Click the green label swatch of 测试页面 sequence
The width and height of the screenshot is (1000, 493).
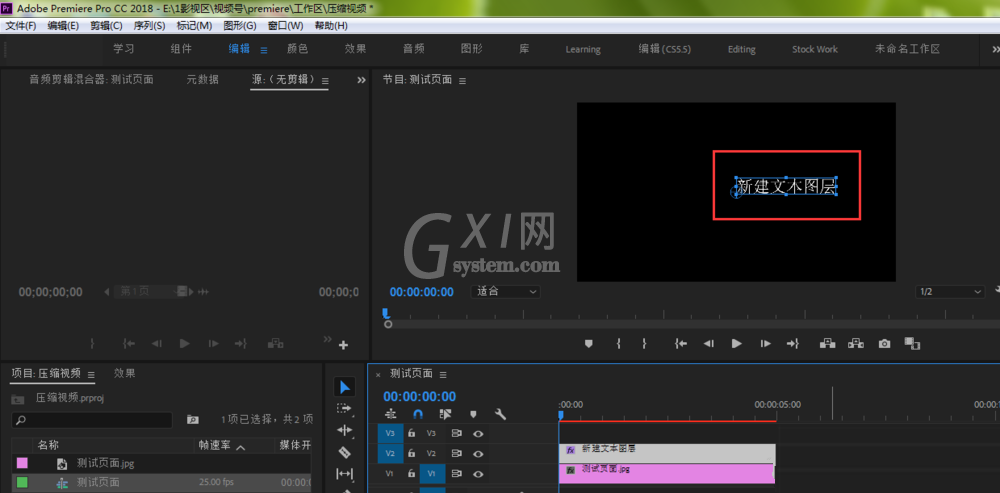22,482
